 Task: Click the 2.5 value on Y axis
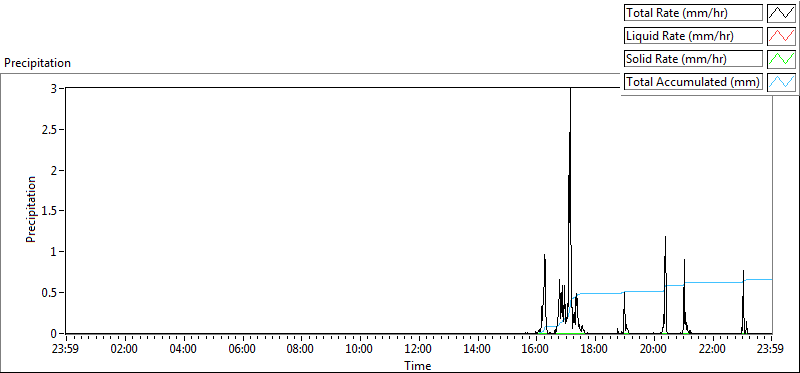point(49,130)
